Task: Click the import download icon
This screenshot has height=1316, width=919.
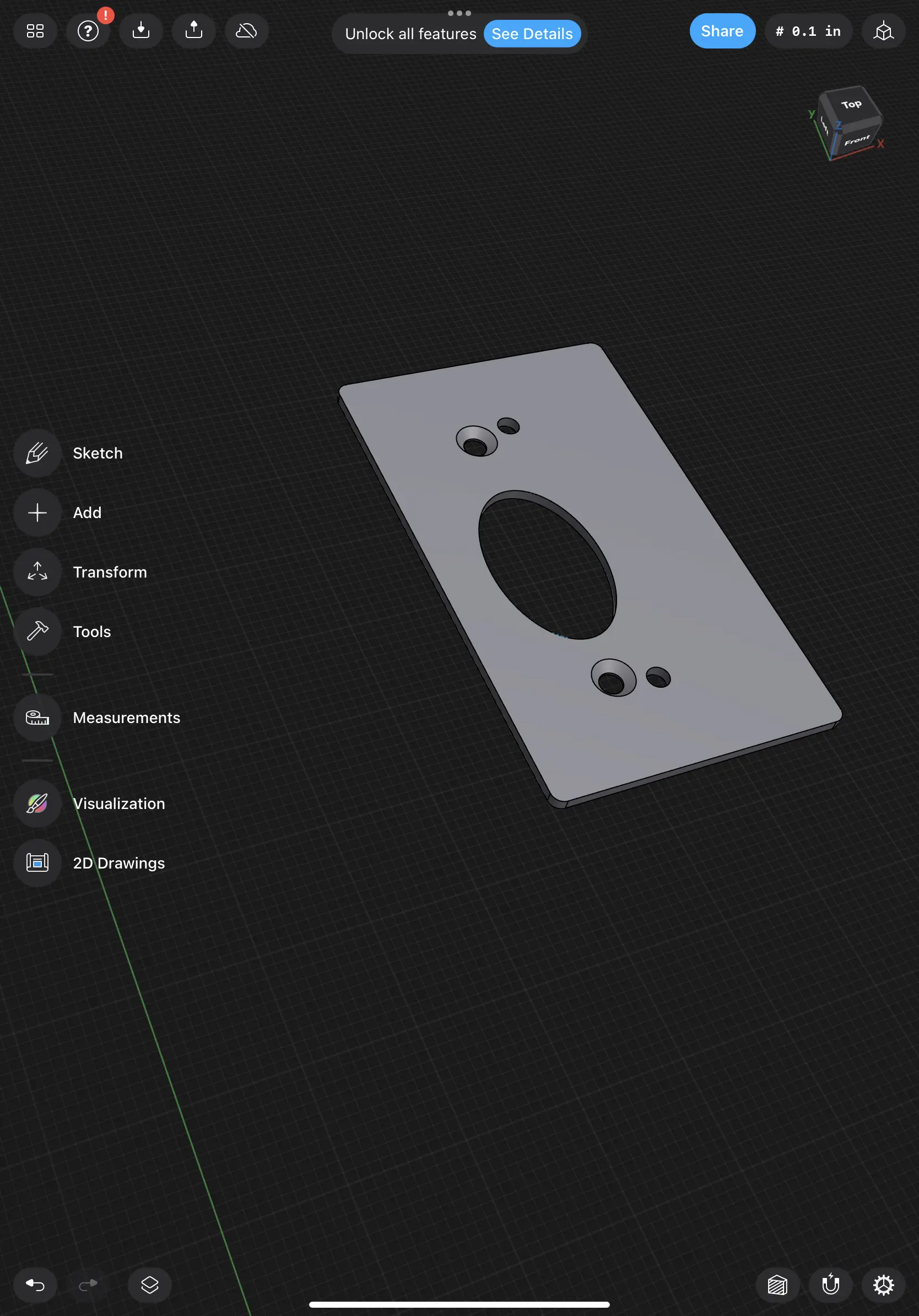Action: tap(141, 31)
